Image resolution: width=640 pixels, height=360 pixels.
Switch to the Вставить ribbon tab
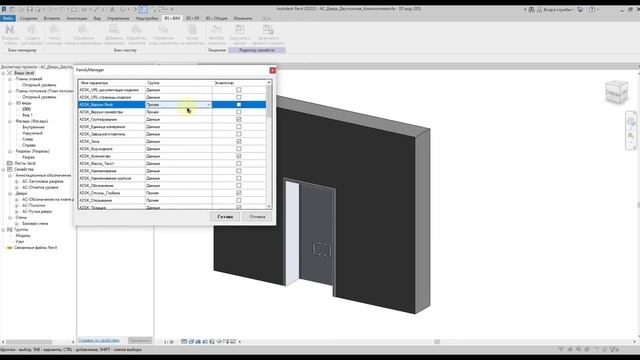pos(51,18)
